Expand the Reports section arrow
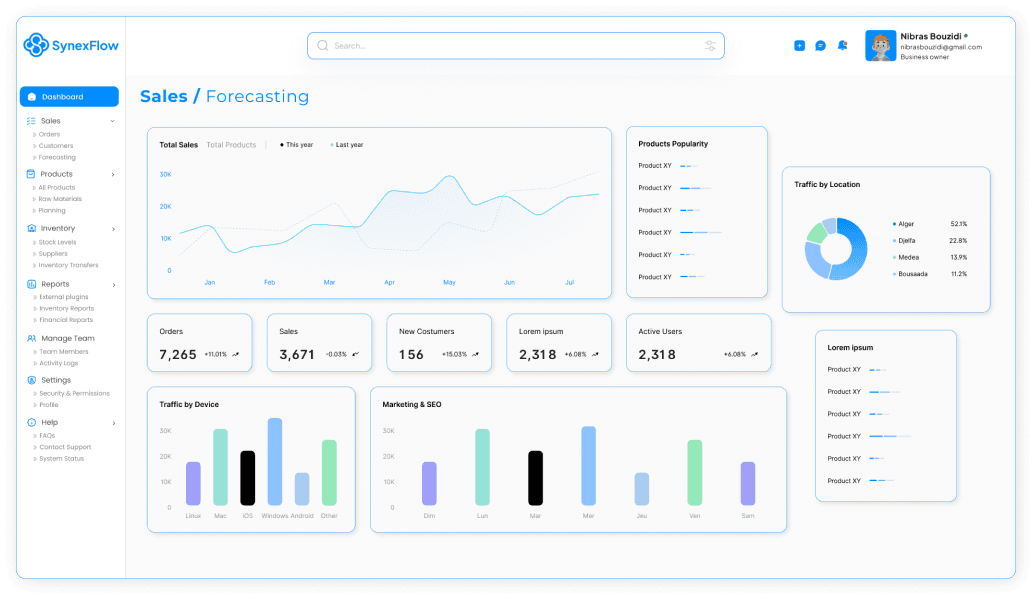The width and height of the screenshot is (1036, 599). coord(111,283)
